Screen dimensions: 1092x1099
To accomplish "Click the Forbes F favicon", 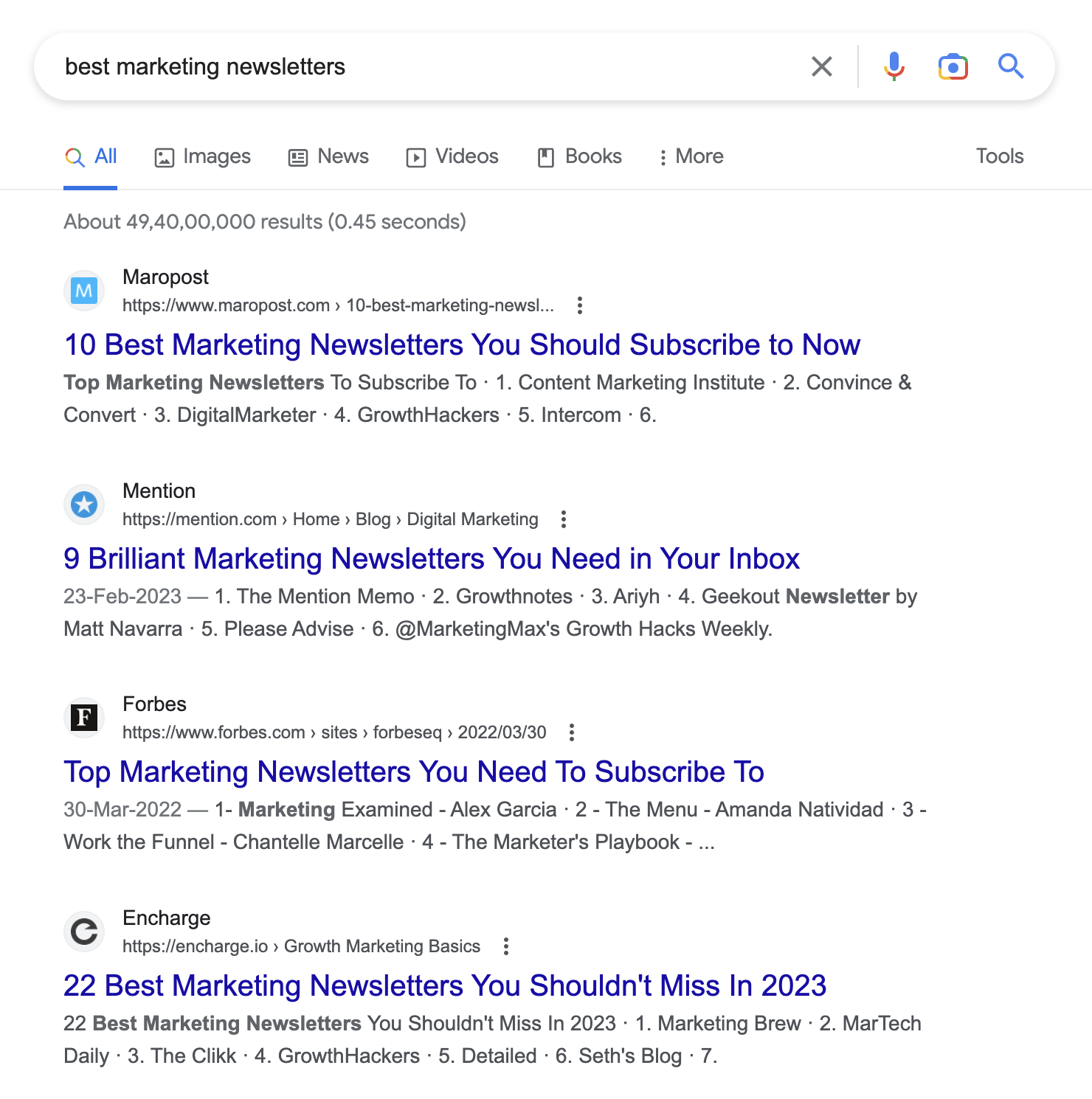I will tap(83, 717).
